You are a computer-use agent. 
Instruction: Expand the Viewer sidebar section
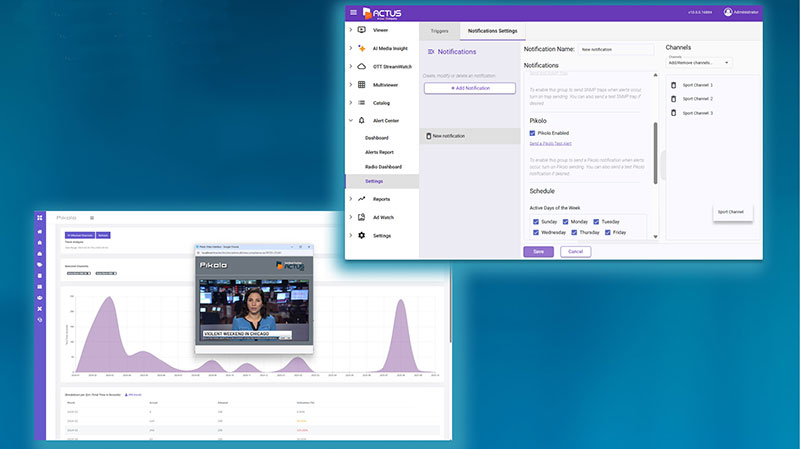(350, 30)
